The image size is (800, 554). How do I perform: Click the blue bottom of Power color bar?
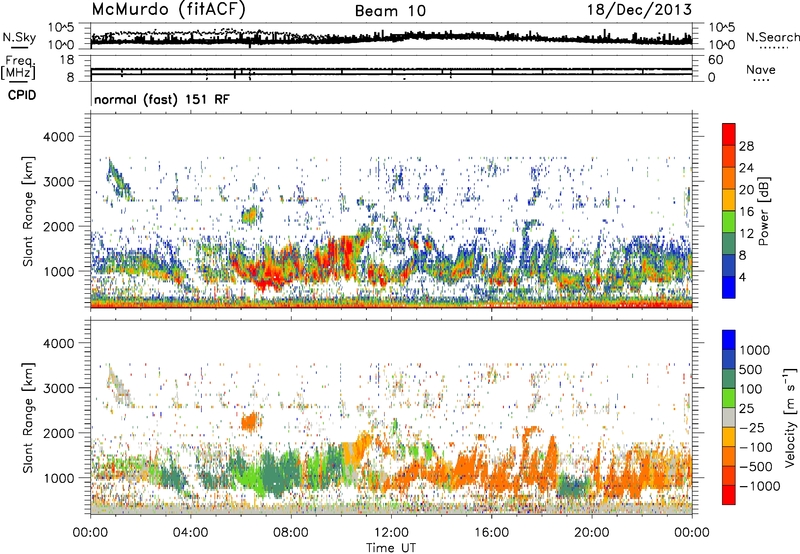point(729,287)
